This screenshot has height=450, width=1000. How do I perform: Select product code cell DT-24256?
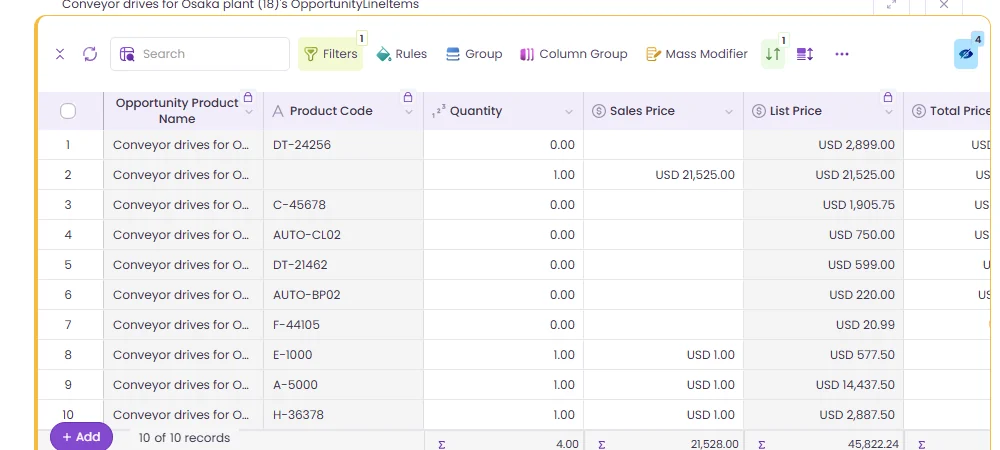(343, 145)
